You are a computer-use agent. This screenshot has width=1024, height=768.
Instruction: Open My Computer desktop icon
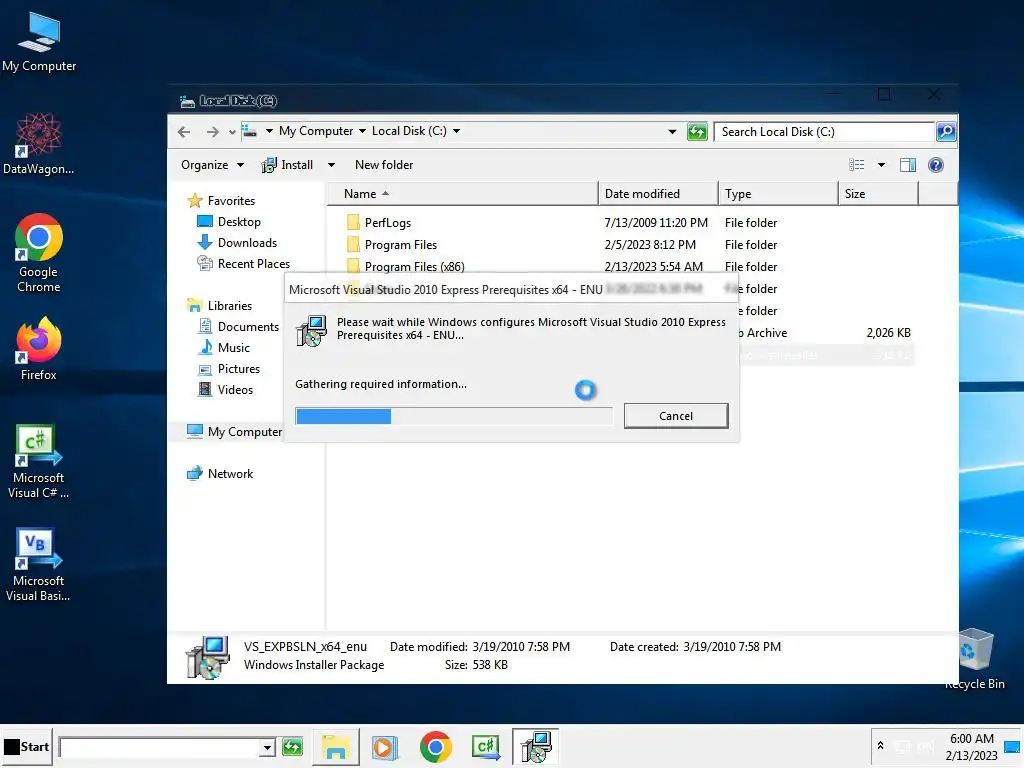pos(39,42)
